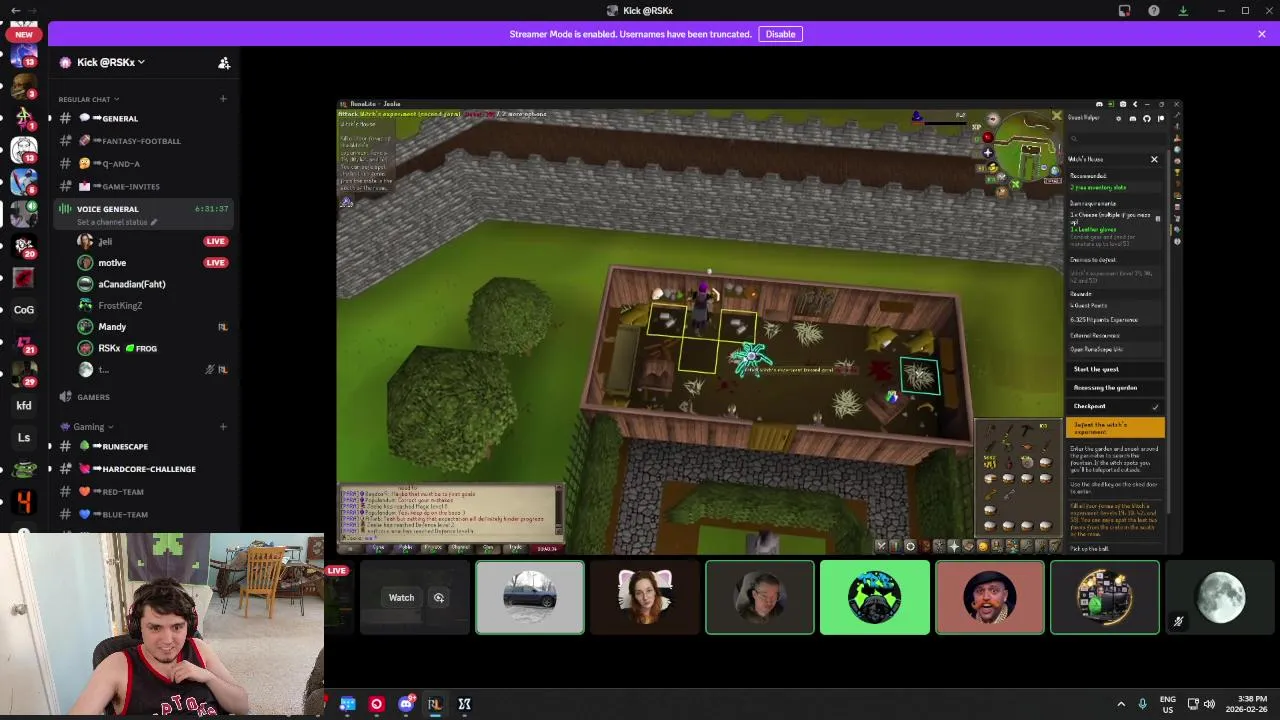Show hidden system tray icons
This screenshot has height=720, width=1280.
tap(1121, 704)
